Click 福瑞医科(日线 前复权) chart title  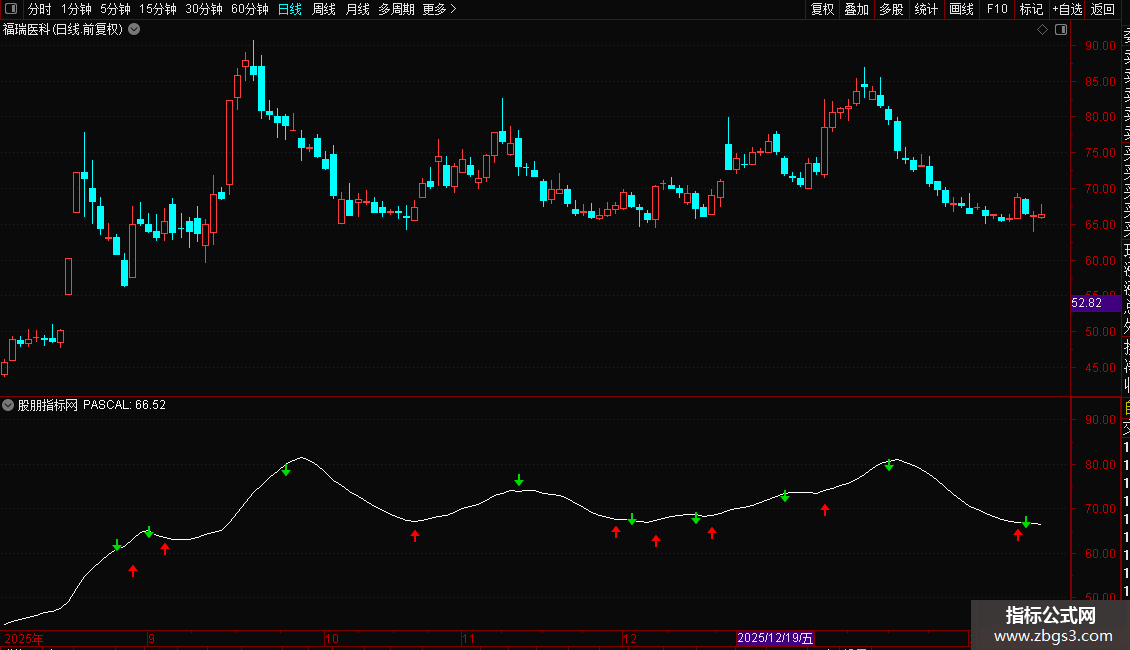click(x=63, y=30)
